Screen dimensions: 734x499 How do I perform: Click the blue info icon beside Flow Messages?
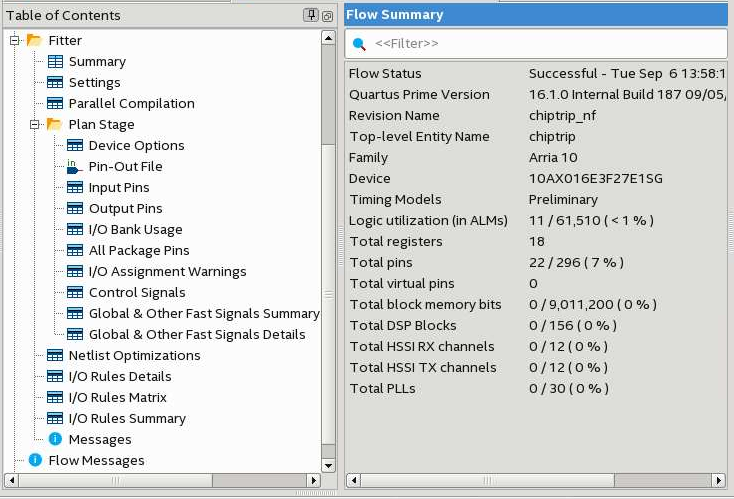pyautogui.click(x=35, y=460)
